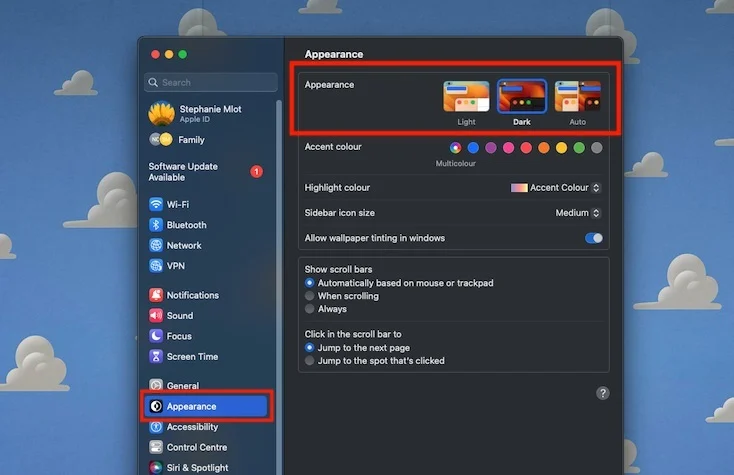The width and height of the screenshot is (734, 475).
Task: Click the Family avatars icon
Action: (161, 139)
